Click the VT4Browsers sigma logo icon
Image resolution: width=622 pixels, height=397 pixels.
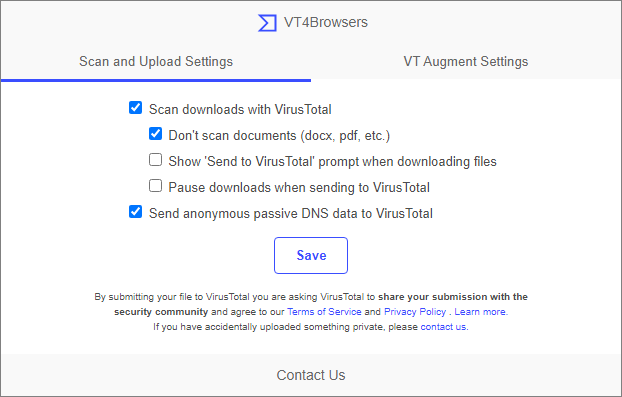(x=267, y=23)
